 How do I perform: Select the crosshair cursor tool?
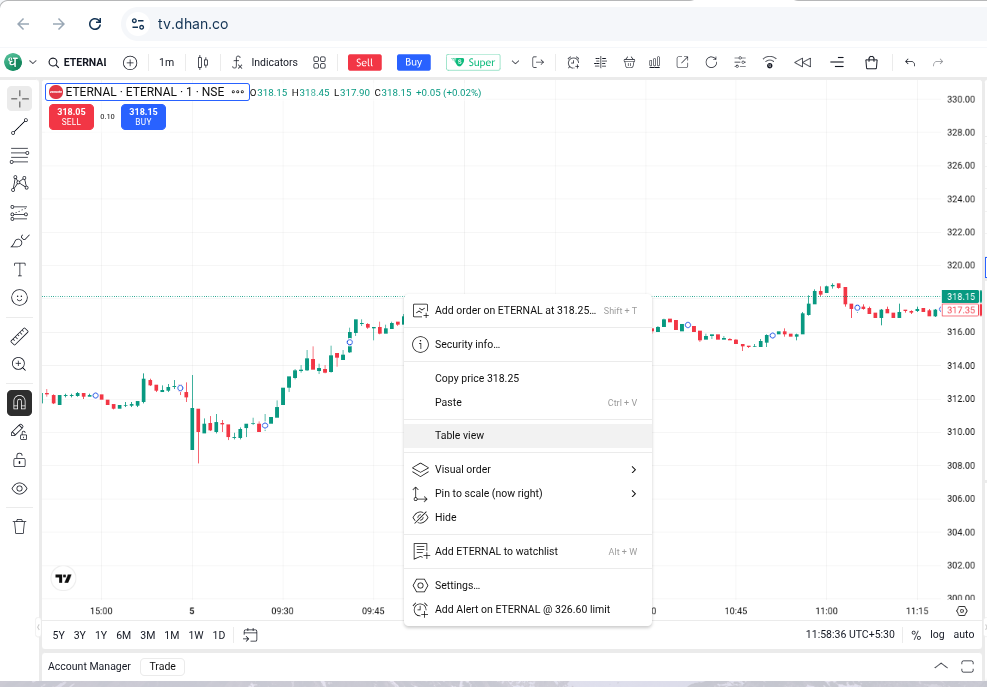tap(20, 98)
